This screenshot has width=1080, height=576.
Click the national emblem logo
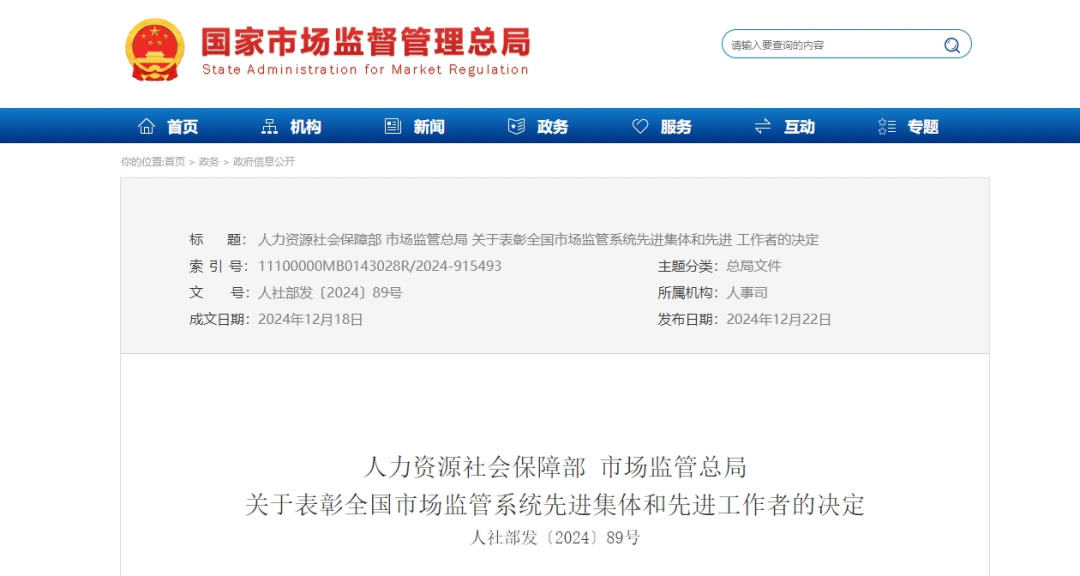(x=155, y=50)
